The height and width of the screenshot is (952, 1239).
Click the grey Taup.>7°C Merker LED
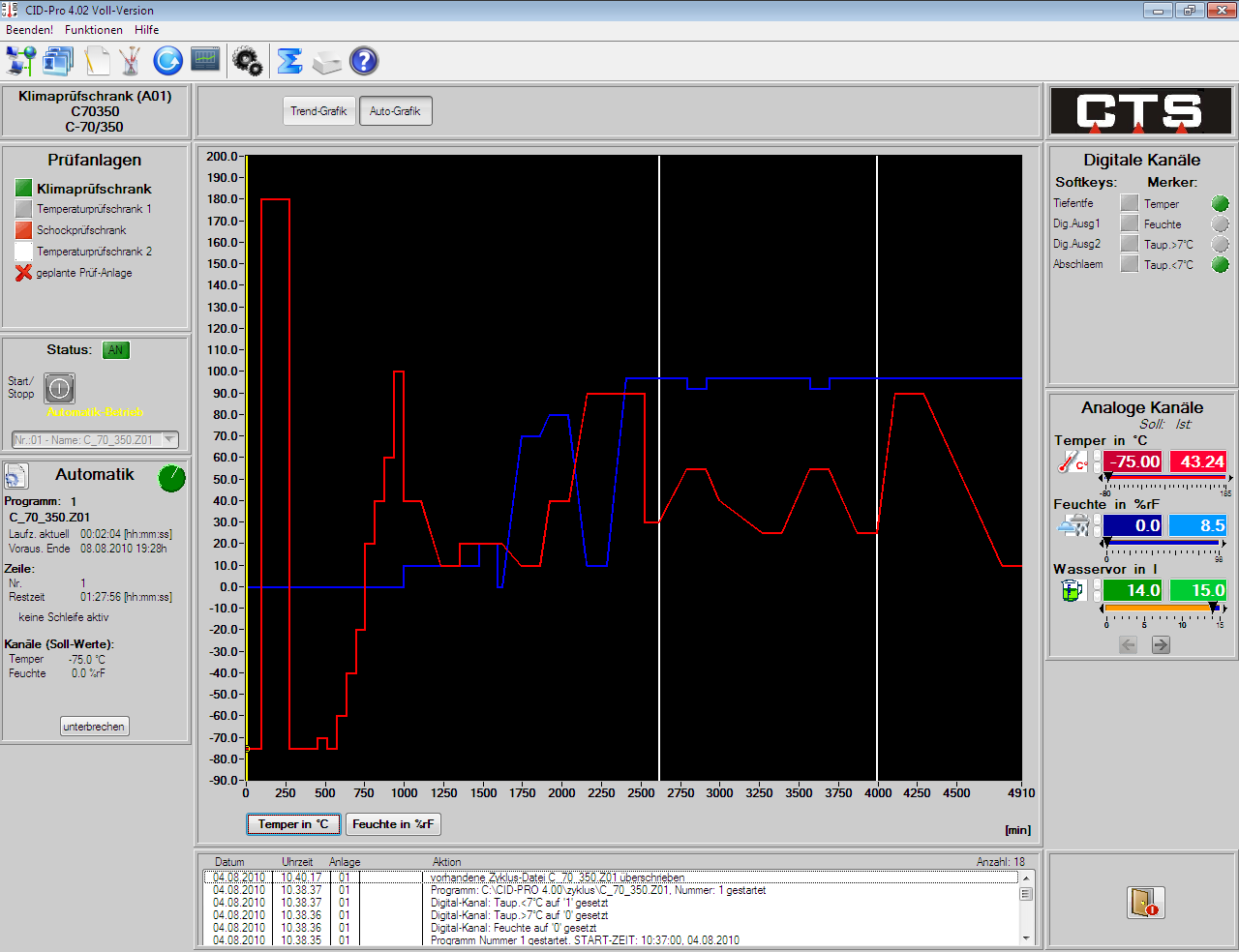click(1220, 244)
